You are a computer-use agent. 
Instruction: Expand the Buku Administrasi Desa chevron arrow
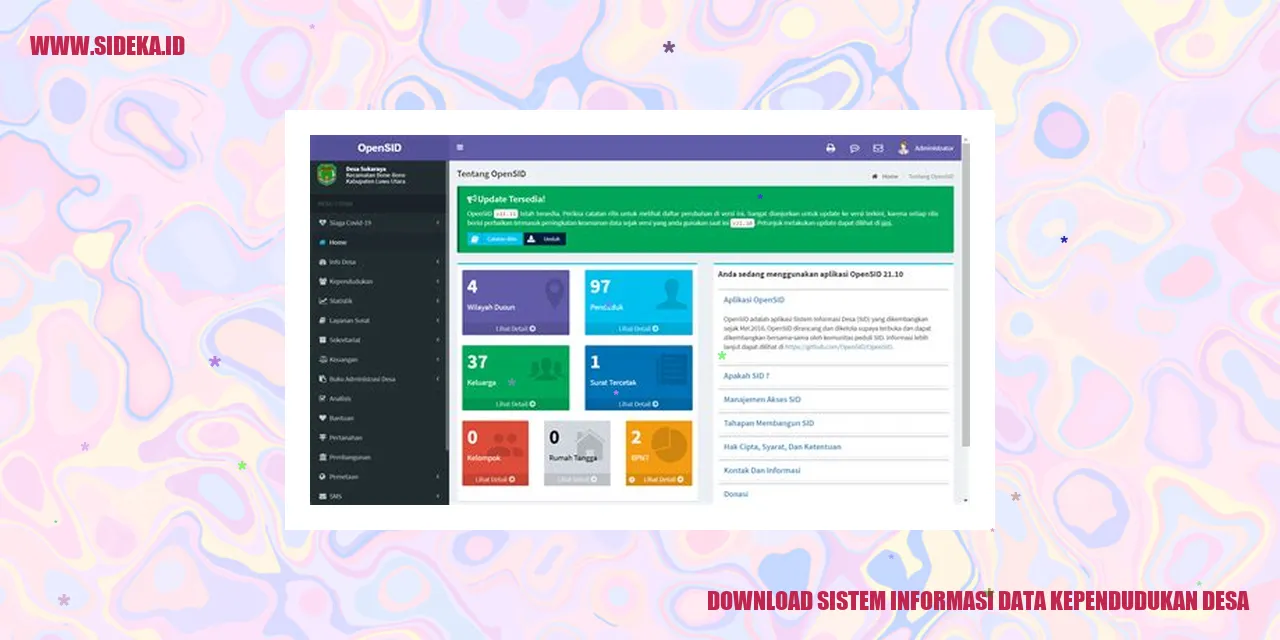click(438, 379)
